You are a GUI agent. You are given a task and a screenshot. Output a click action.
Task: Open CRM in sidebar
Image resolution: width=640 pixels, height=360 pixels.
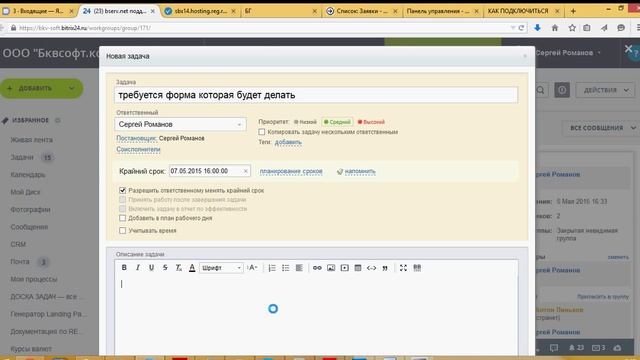[x=18, y=244]
